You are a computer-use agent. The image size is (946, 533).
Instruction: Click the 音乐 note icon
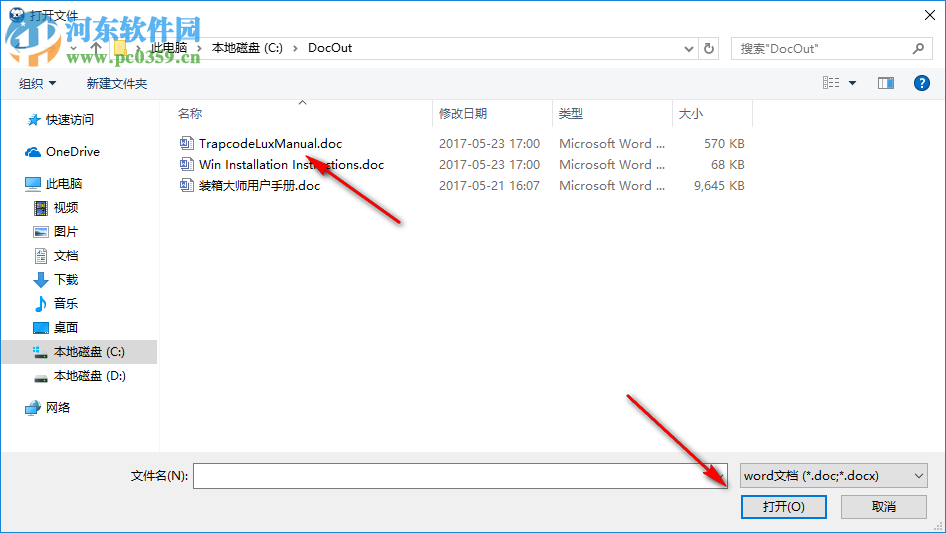[x=40, y=304]
